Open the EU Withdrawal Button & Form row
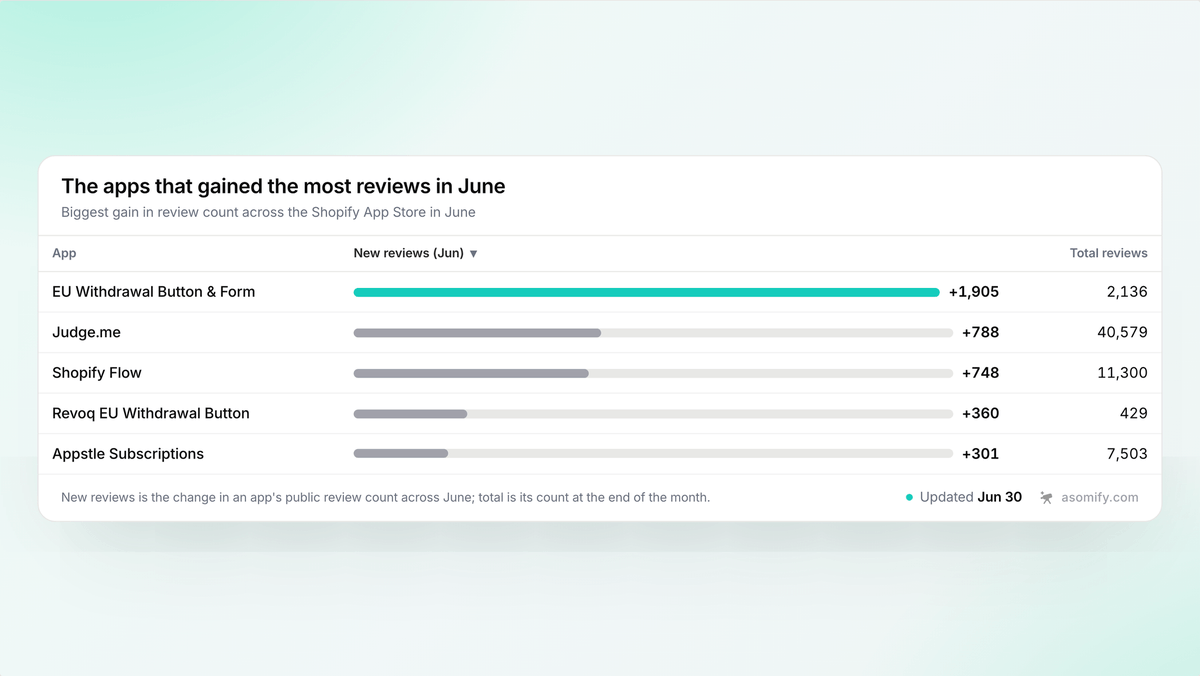The image size is (1200, 676). coord(600,292)
